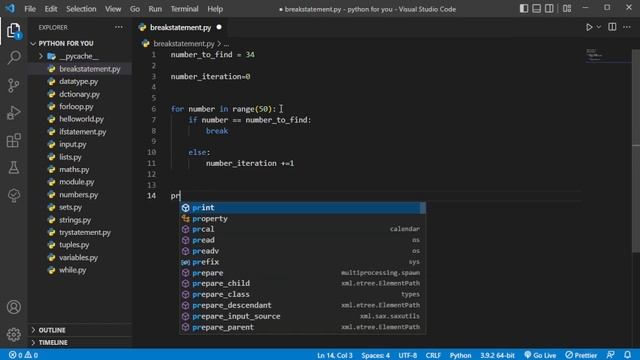Open the Help menu
The height and width of the screenshot is (360, 640).
click(215, 9)
